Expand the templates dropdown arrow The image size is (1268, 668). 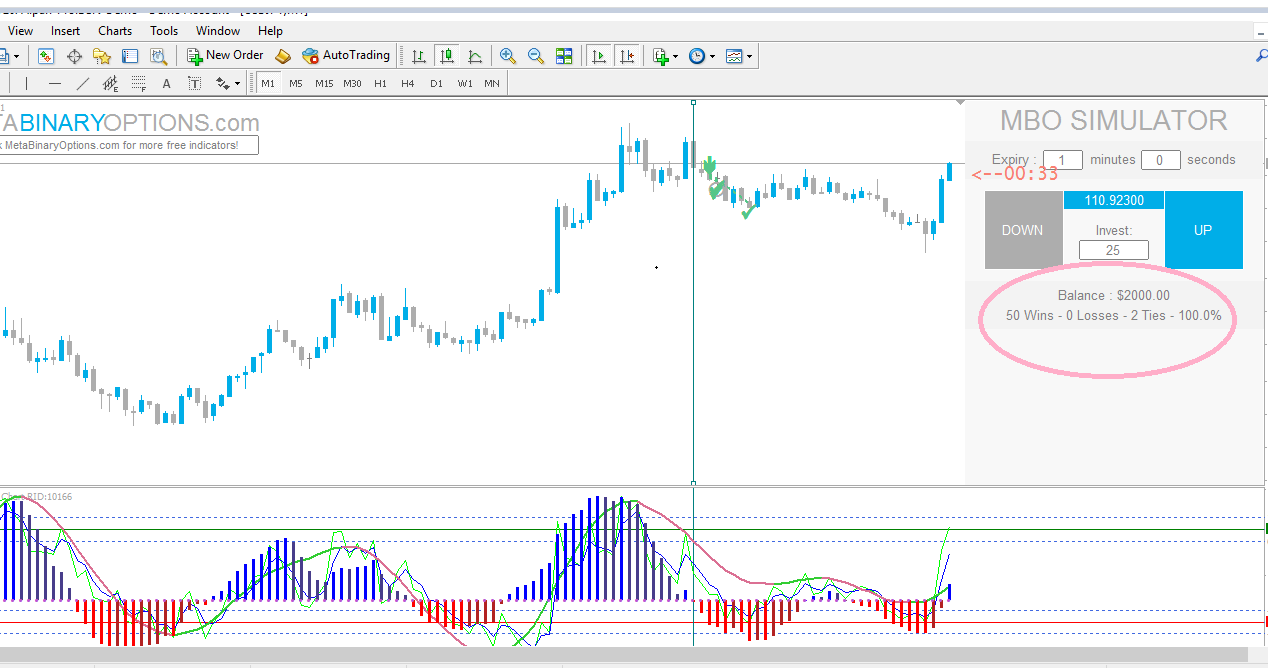point(749,57)
